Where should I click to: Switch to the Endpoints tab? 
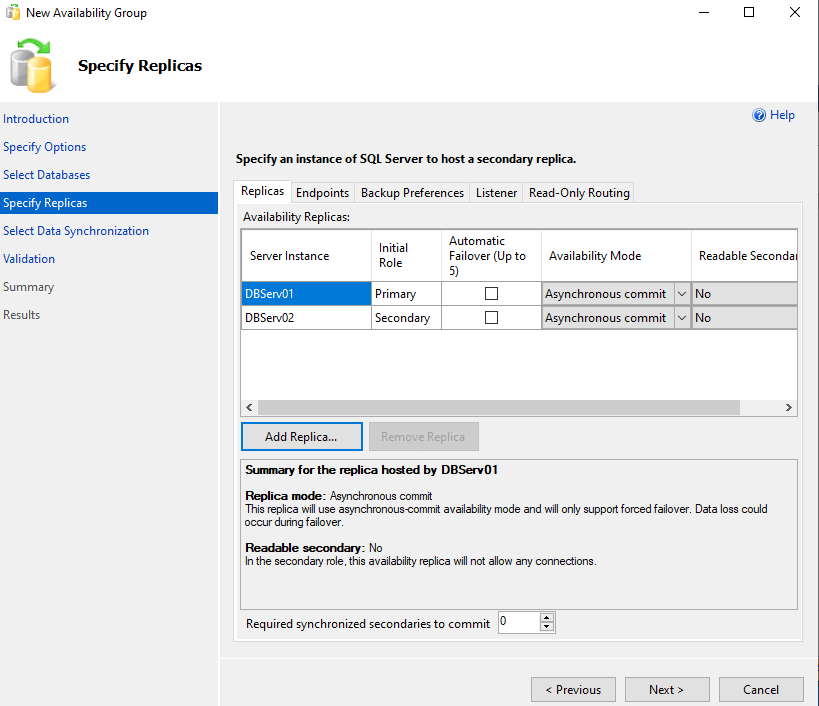[x=322, y=193]
